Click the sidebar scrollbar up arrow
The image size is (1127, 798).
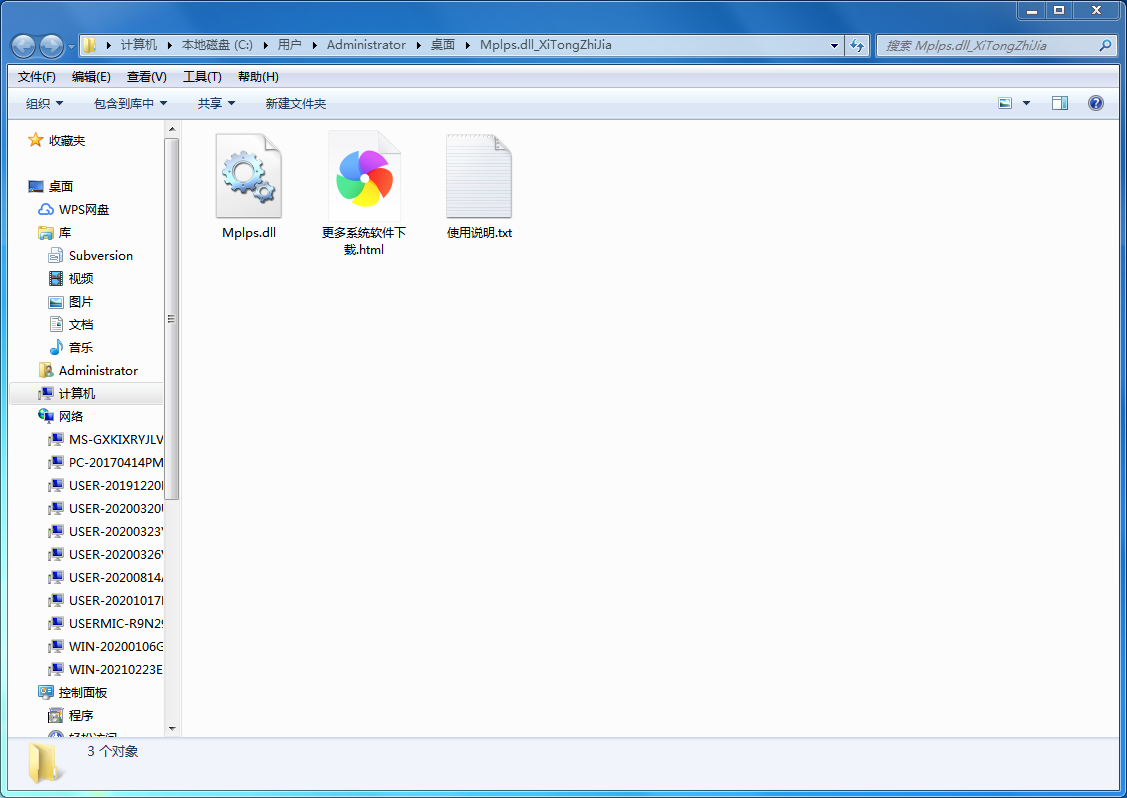171,129
